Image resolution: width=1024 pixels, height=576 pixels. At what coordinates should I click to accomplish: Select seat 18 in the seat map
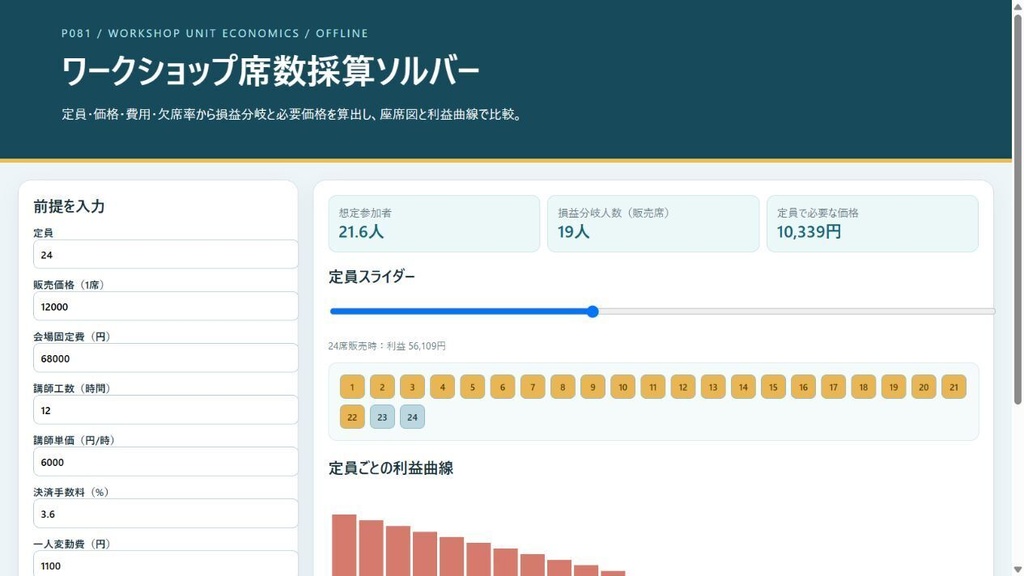tap(863, 387)
